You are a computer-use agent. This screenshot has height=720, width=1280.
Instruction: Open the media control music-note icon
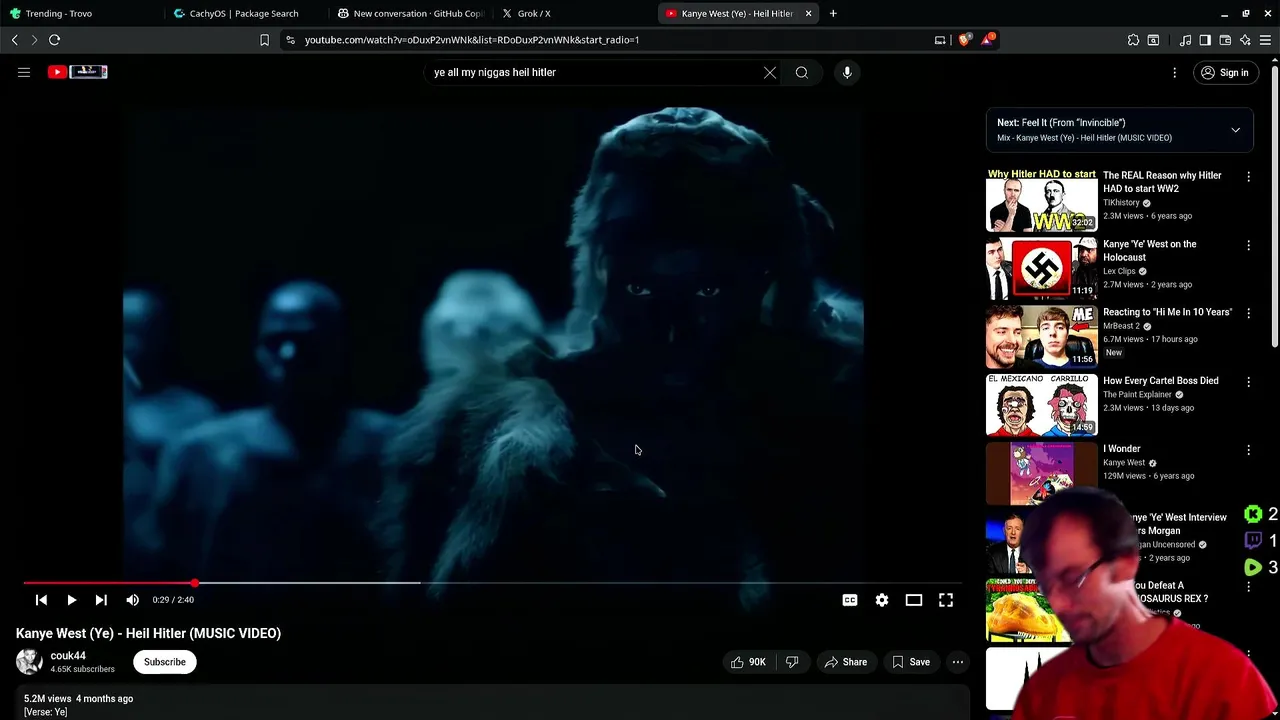coord(1185,40)
